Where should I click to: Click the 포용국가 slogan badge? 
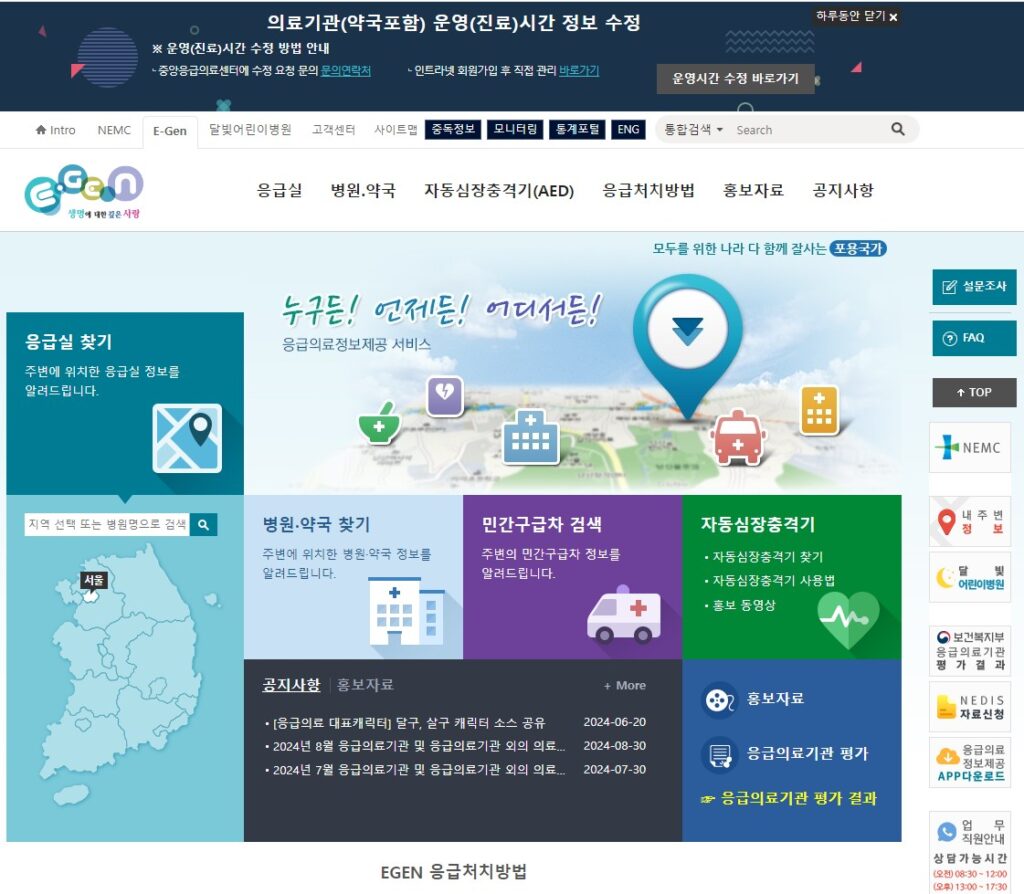[x=858, y=249]
